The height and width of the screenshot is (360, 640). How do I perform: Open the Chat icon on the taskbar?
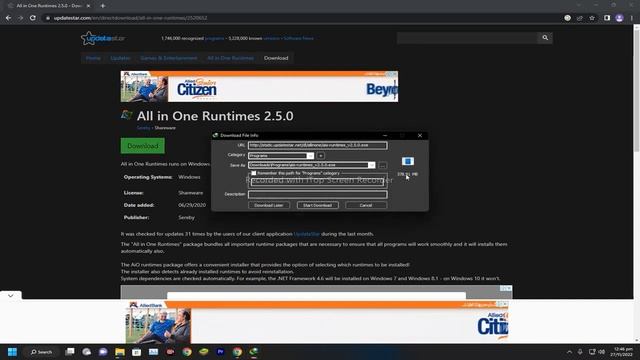103,352
